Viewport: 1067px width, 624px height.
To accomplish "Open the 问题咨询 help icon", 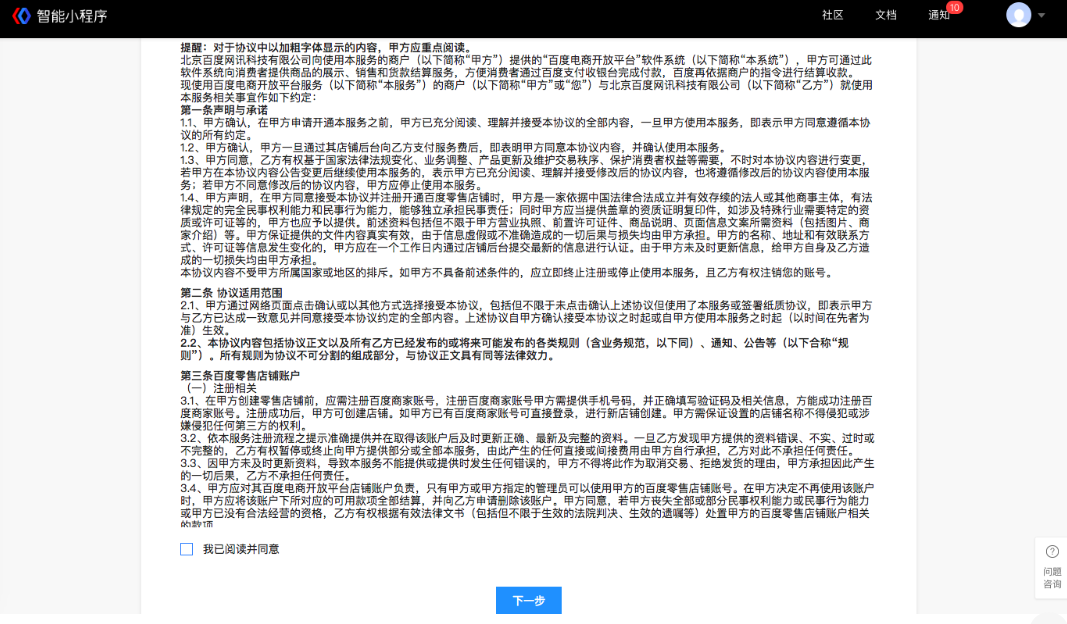I will click(x=1052, y=551).
